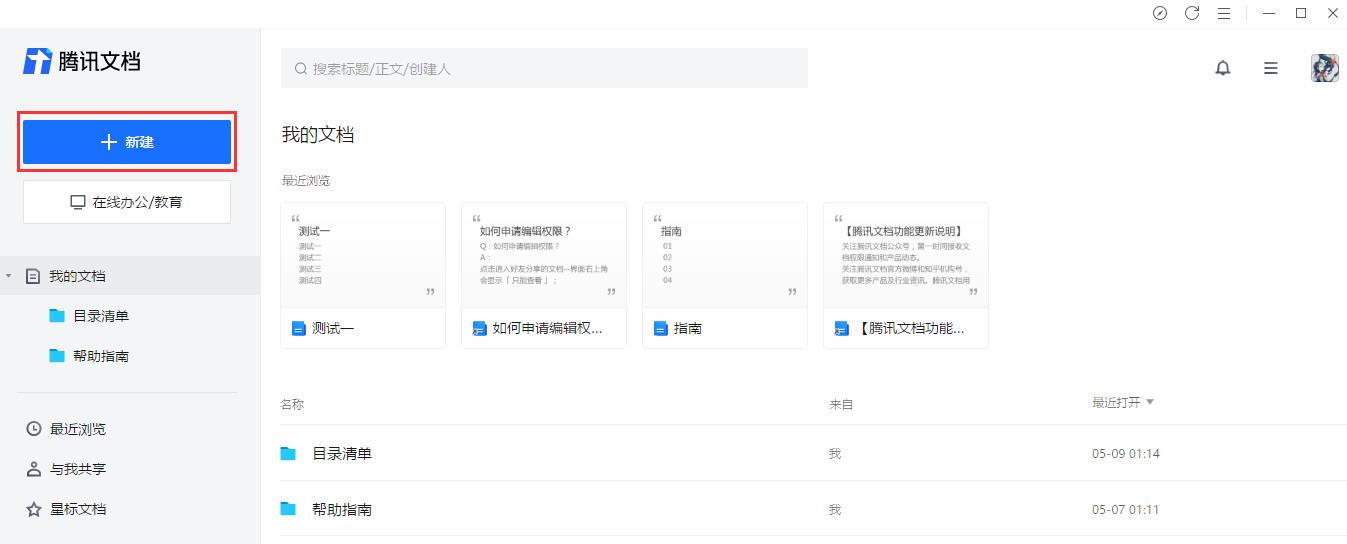This screenshot has height=544, width=1347.
Task: Click 帮助指南 folder icon in list
Action: (289, 509)
